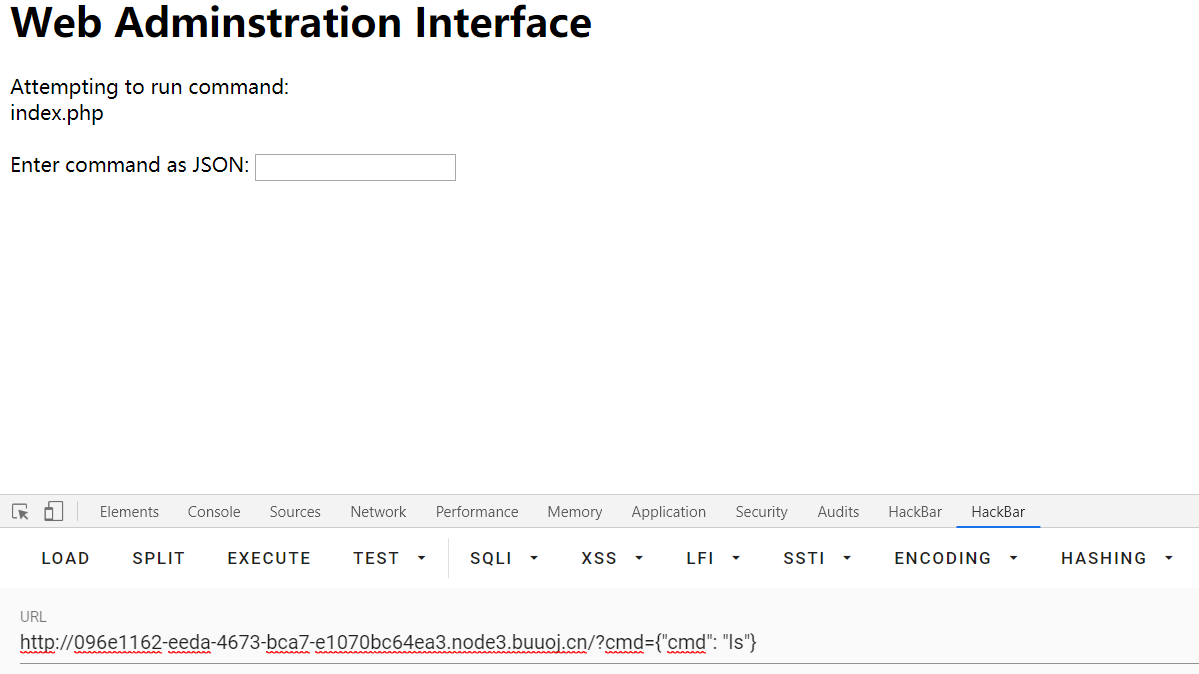
Task: Click the LOAD button in HackBar
Action: click(x=66, y=558)
